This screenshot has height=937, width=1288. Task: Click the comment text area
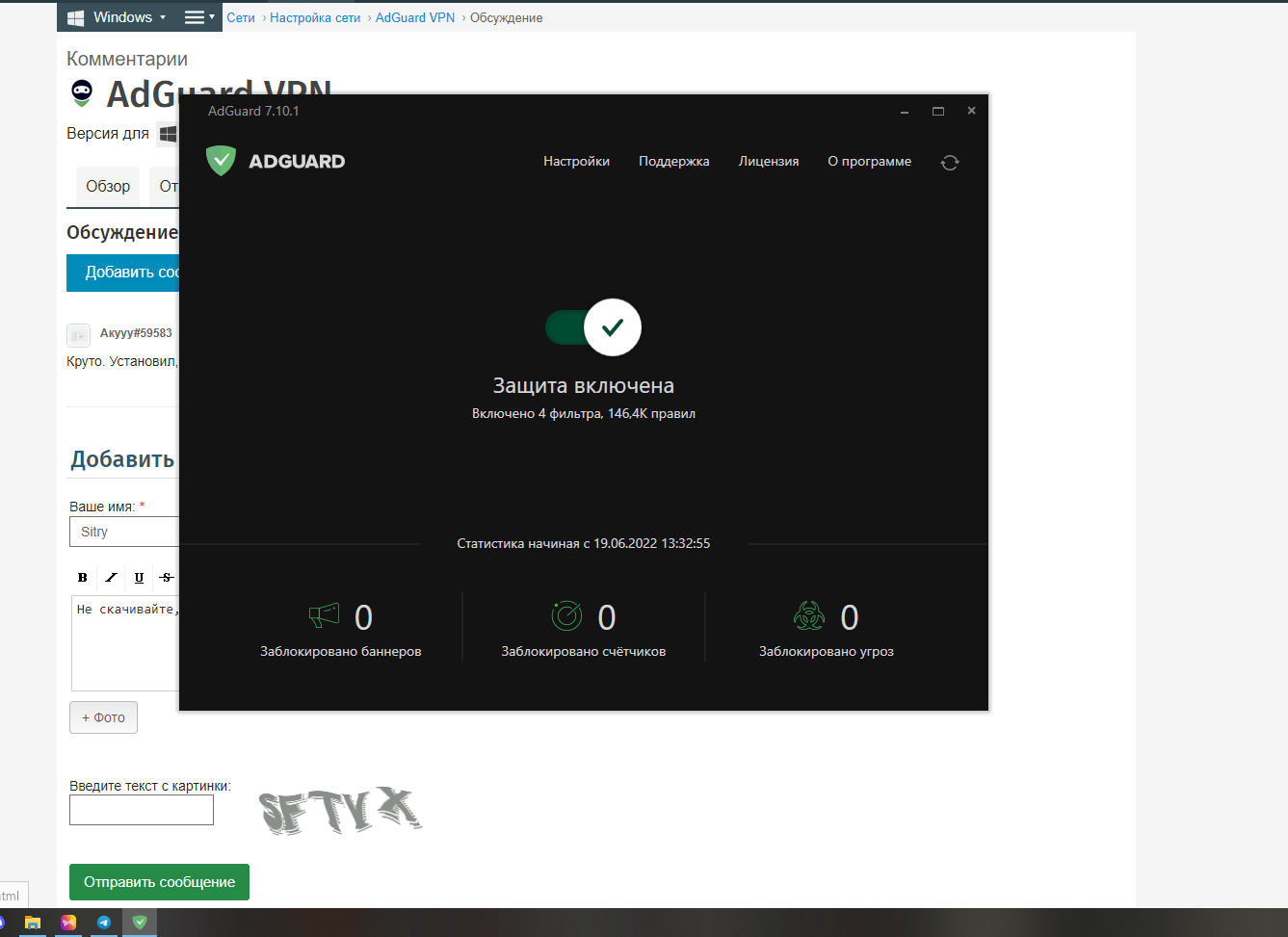click(125, 642)
